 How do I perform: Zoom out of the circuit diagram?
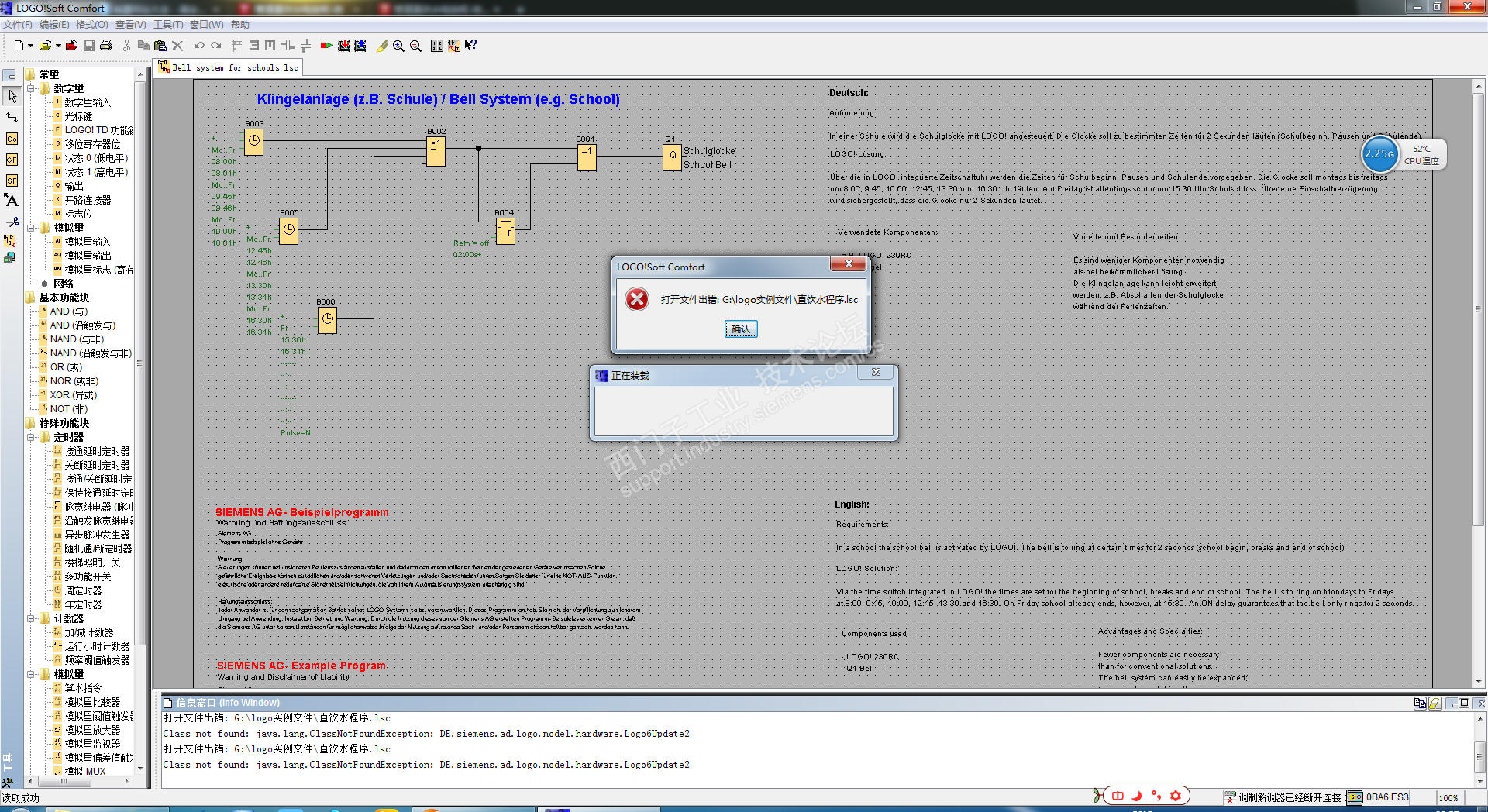[x=415, y=46]
